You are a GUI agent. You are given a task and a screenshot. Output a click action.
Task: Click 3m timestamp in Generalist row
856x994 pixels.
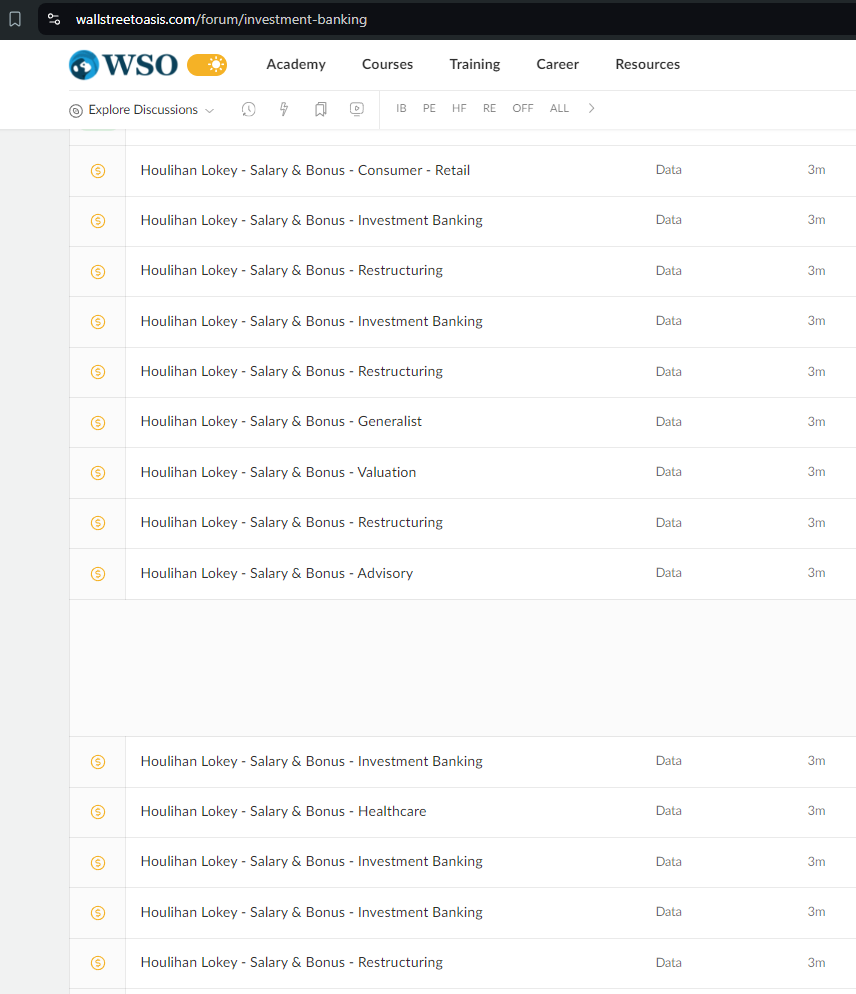tap(816, 422)
